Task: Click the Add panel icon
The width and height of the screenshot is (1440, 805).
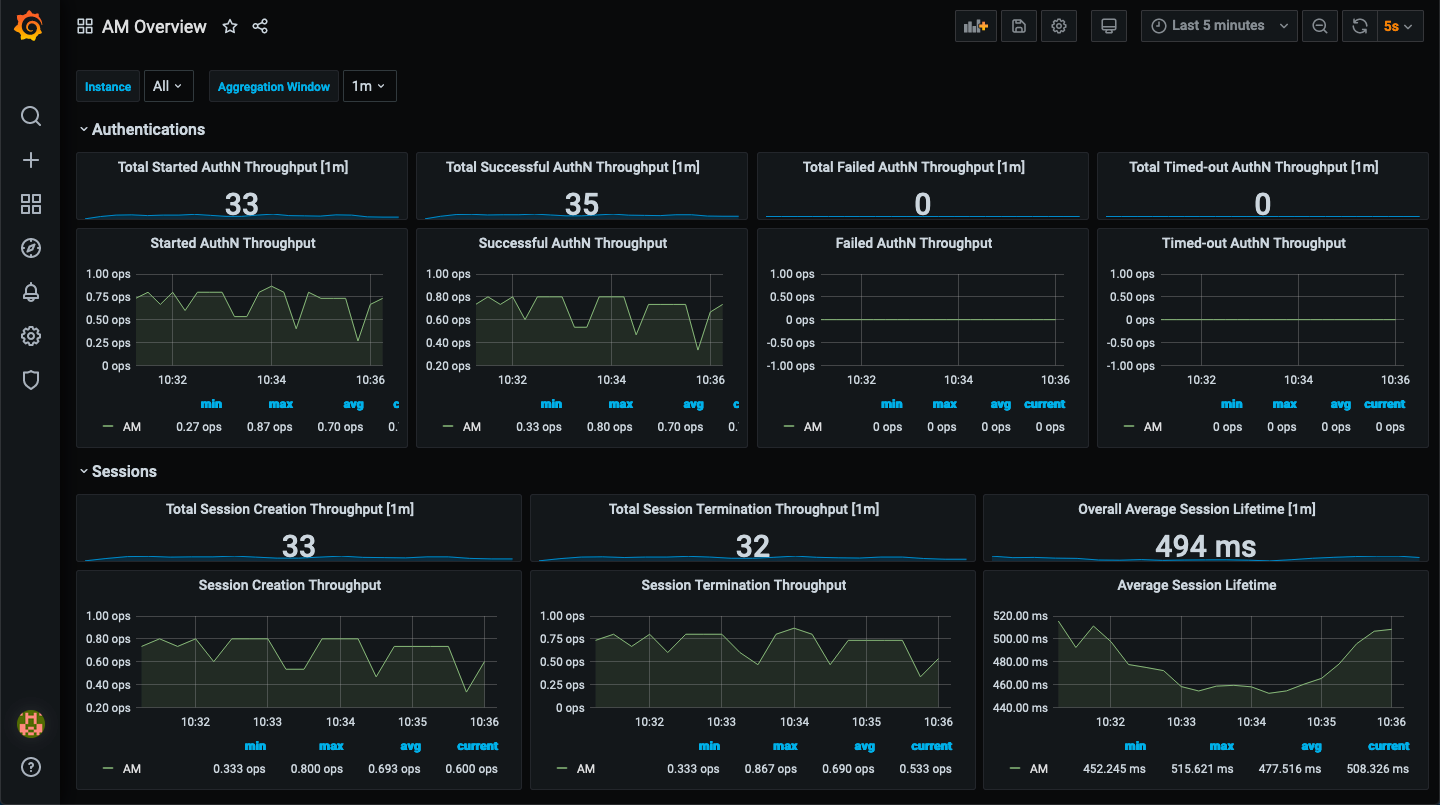Action: (x=975, y=25)
